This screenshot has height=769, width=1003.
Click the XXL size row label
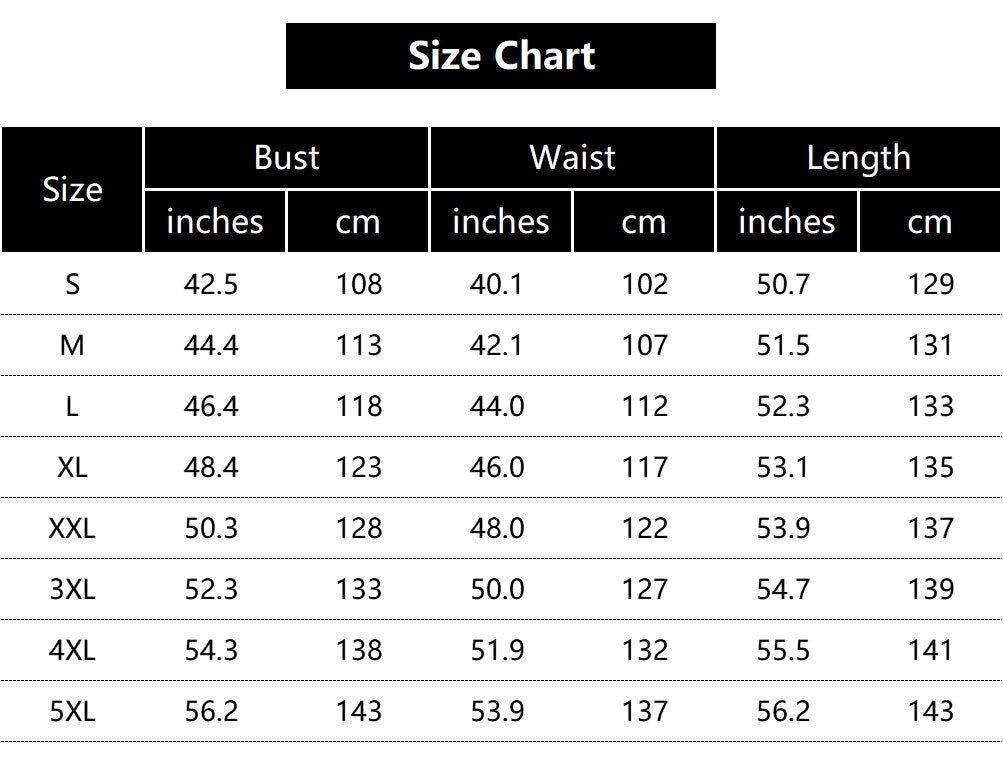pos(72,528)
